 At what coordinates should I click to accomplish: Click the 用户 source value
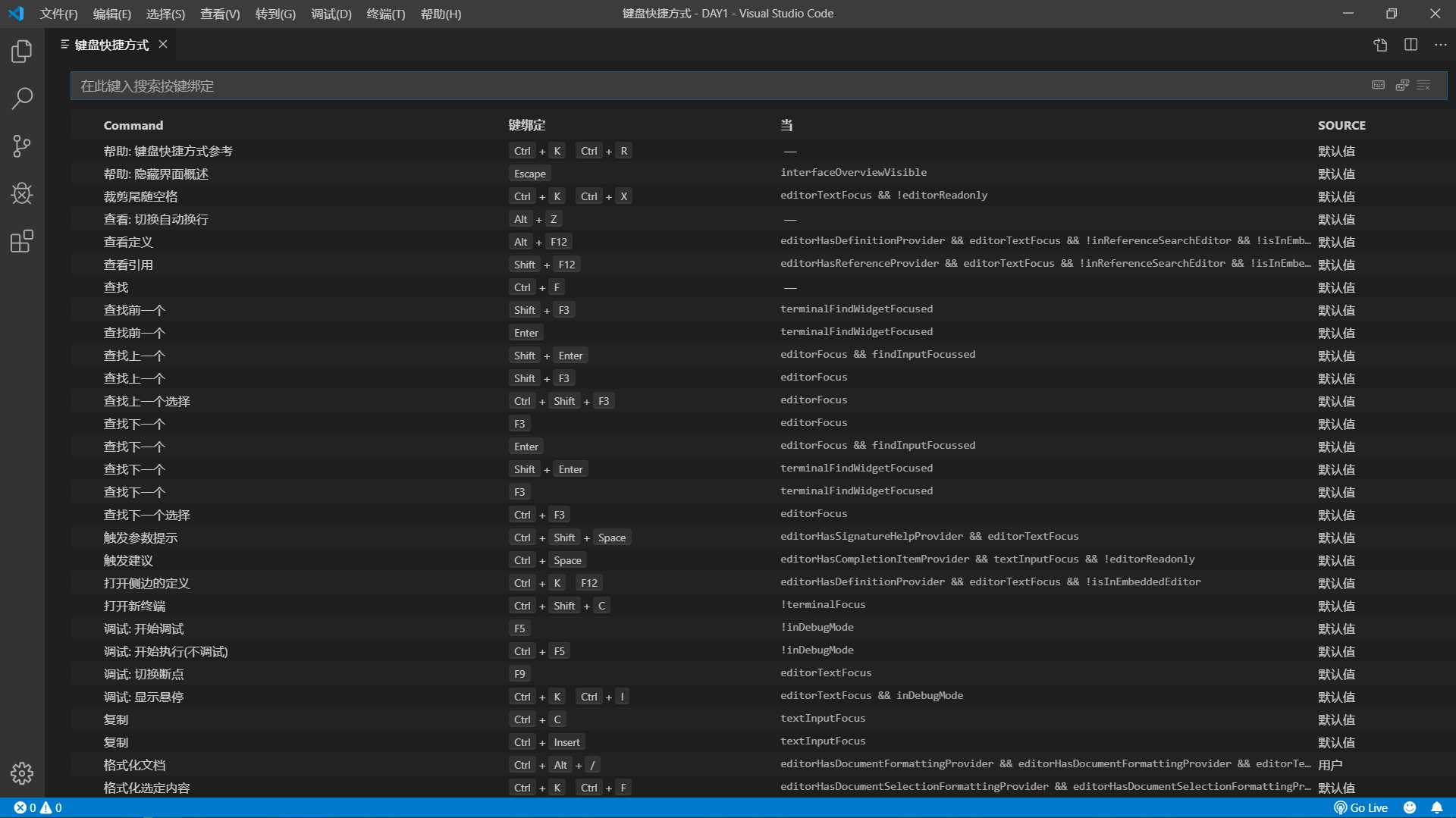tap(1330, 765)
